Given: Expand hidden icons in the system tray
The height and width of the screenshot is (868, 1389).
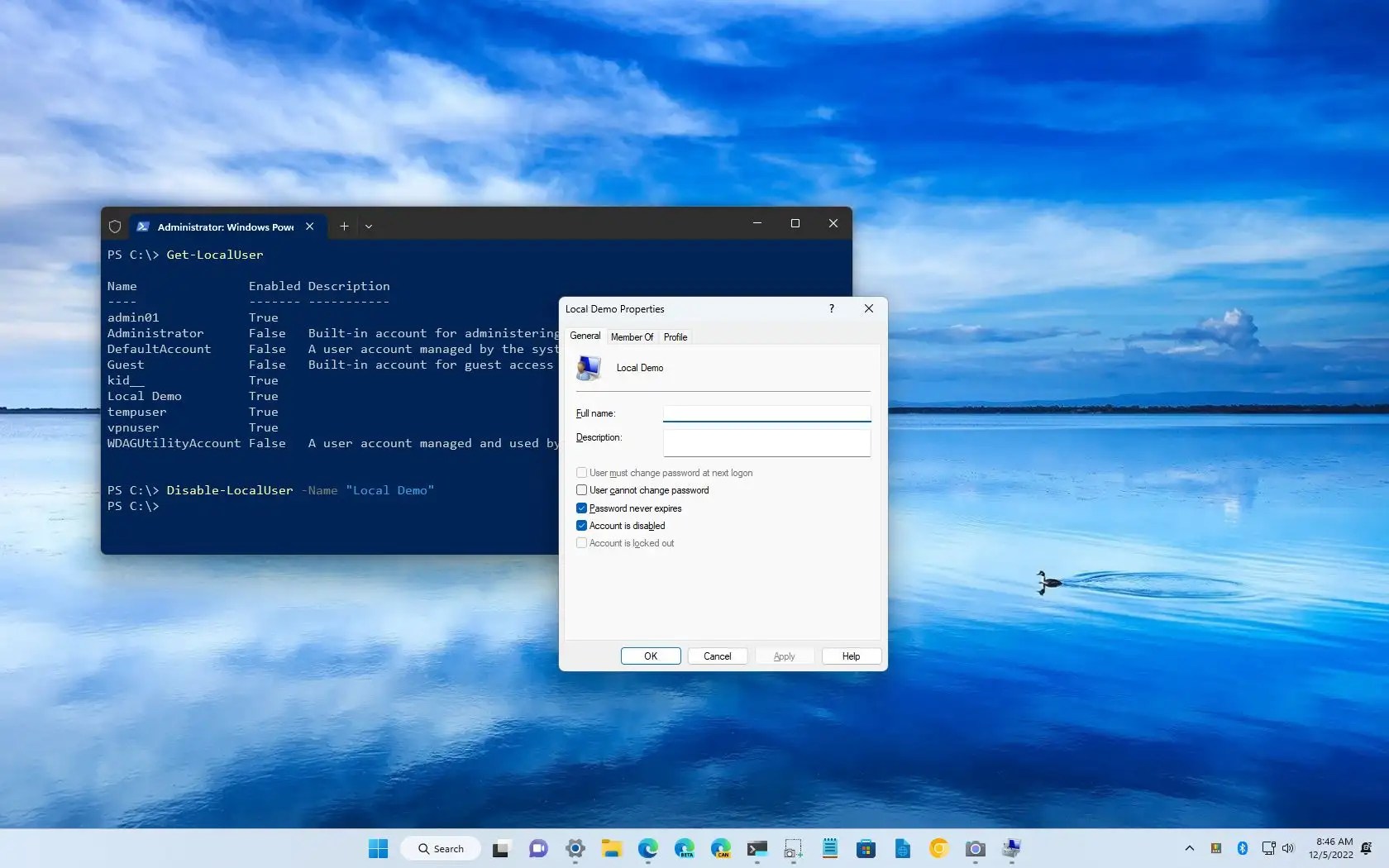Looking at the screenshot, I should [1189, 848].
